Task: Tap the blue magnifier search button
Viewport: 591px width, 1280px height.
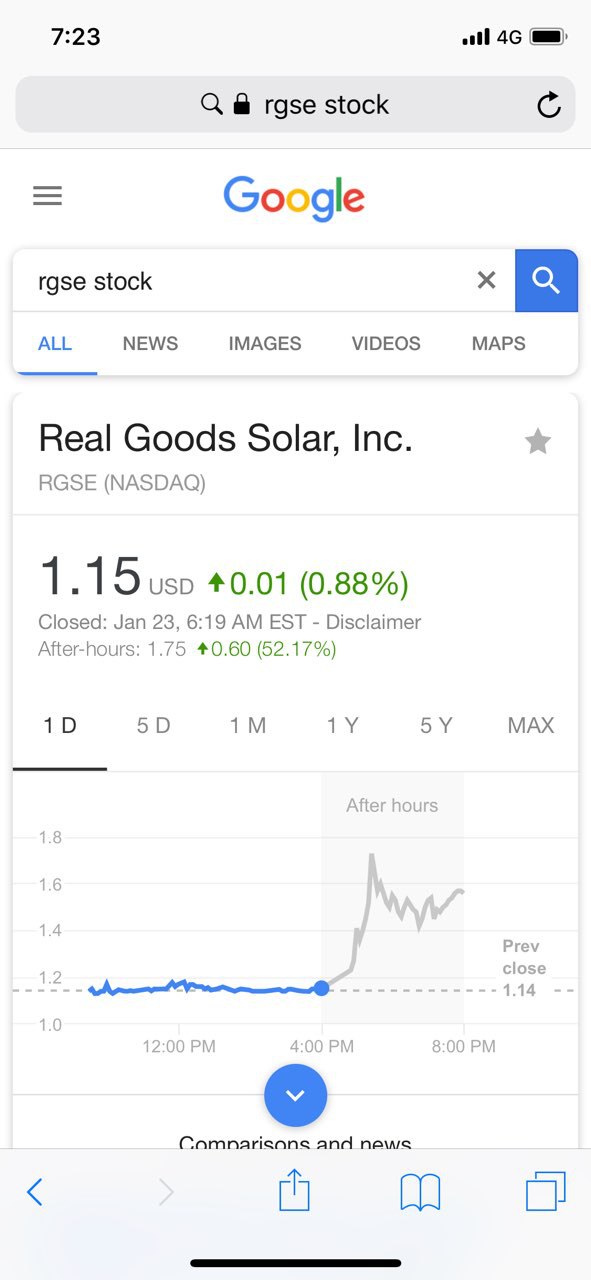Action: click(546, 281)
